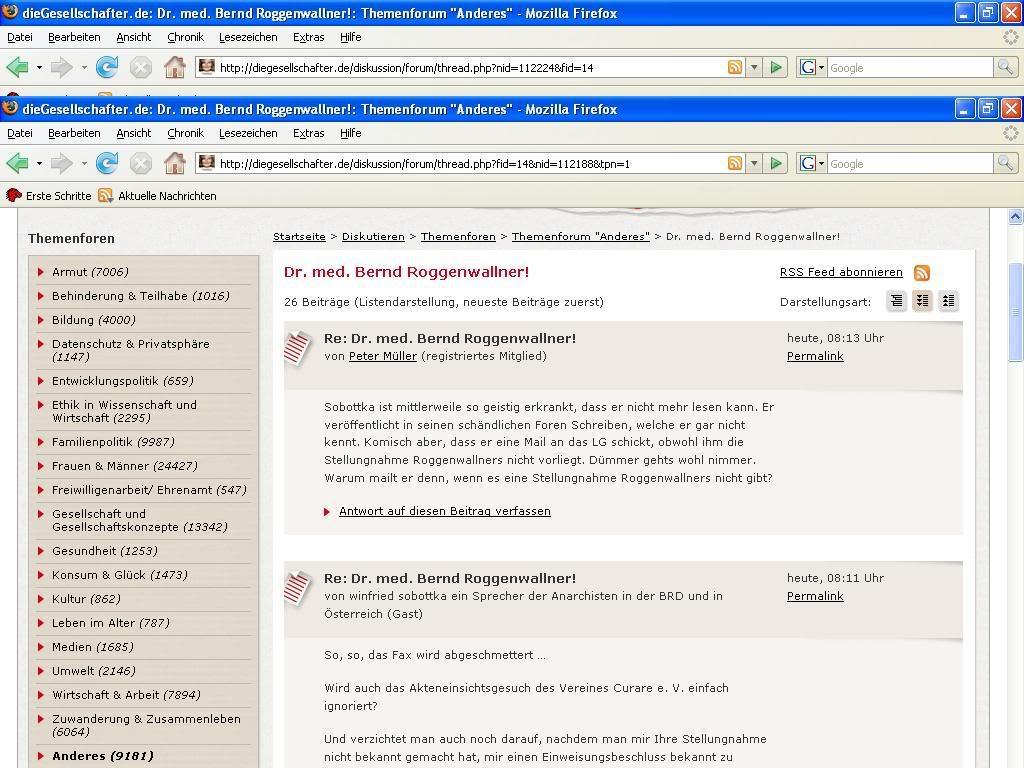Viewport: 1024px width, 768px height.
Task: Open the Frauen & Männer forum category
Action: (124, 466)
